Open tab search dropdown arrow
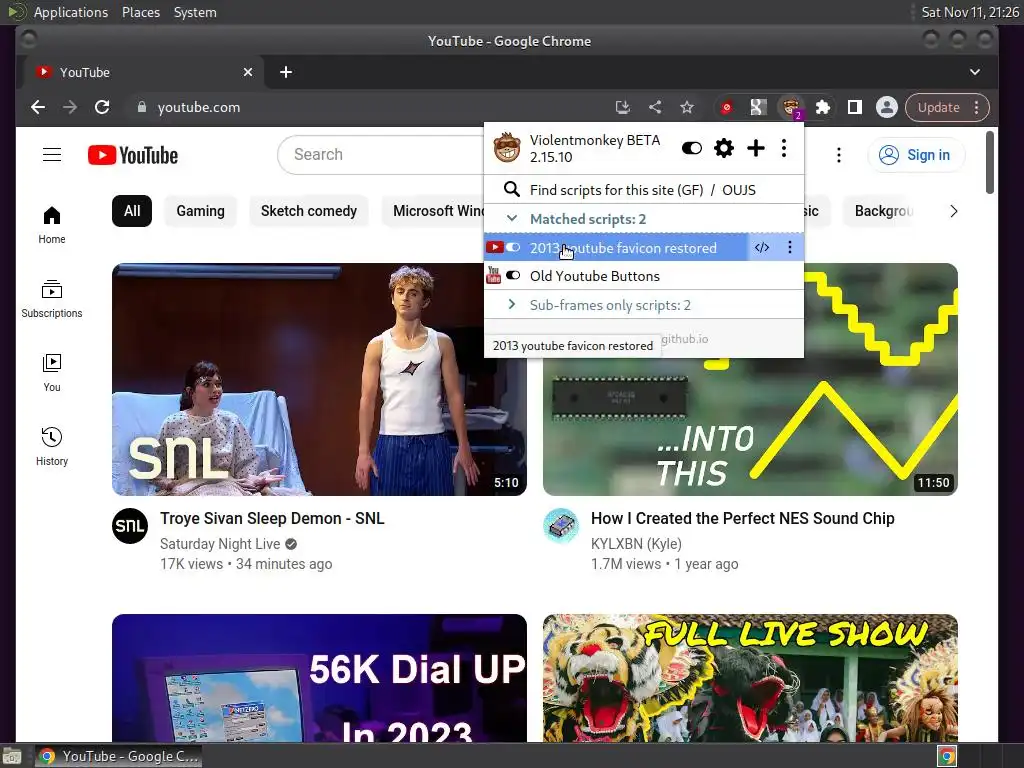Screen dimensions: 1024x768 coord(974,72)
